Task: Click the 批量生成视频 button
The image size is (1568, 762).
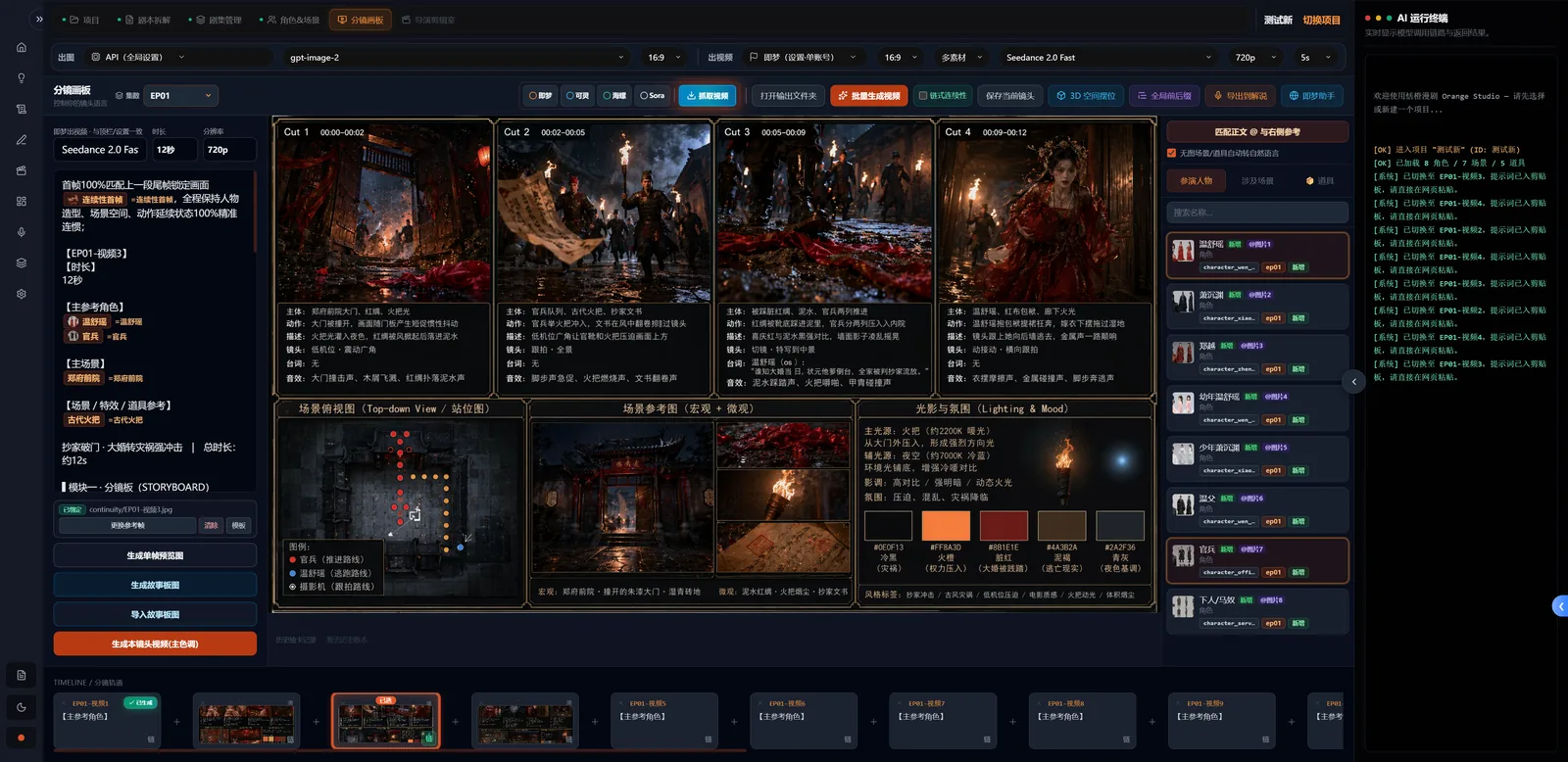Action: (x=868, y=96)
